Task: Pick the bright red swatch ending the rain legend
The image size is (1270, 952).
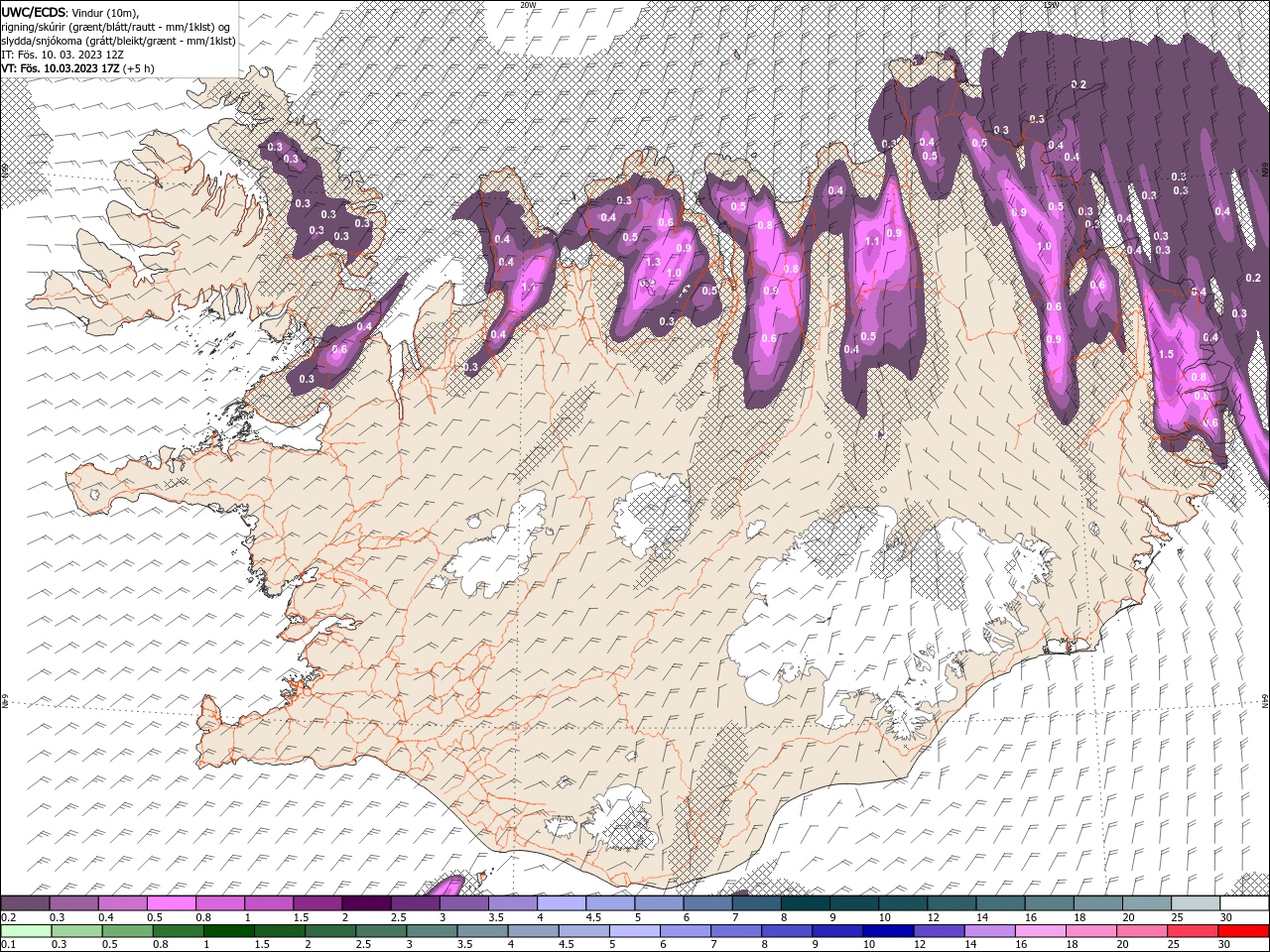Action: 1243,931
